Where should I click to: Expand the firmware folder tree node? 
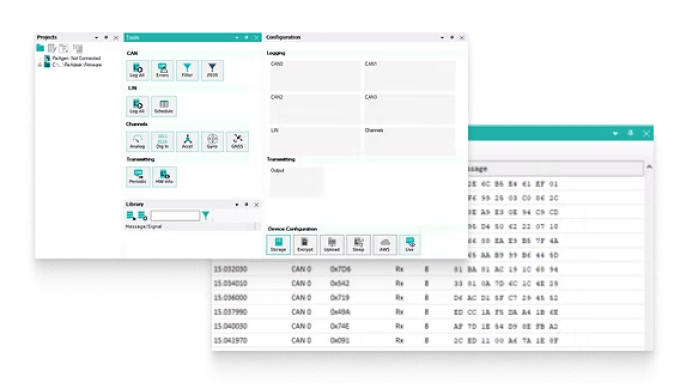coord(40,65)
